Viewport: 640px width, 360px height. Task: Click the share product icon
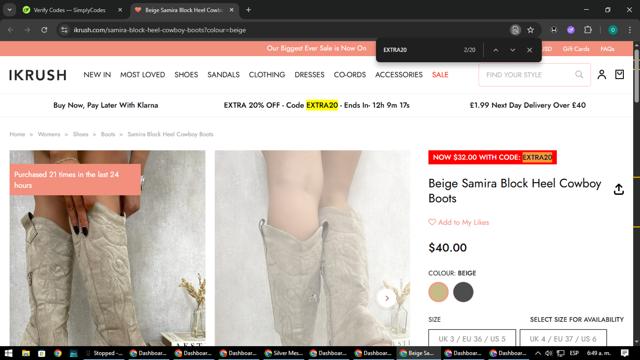pyautogui.click(x=619, y=189)
